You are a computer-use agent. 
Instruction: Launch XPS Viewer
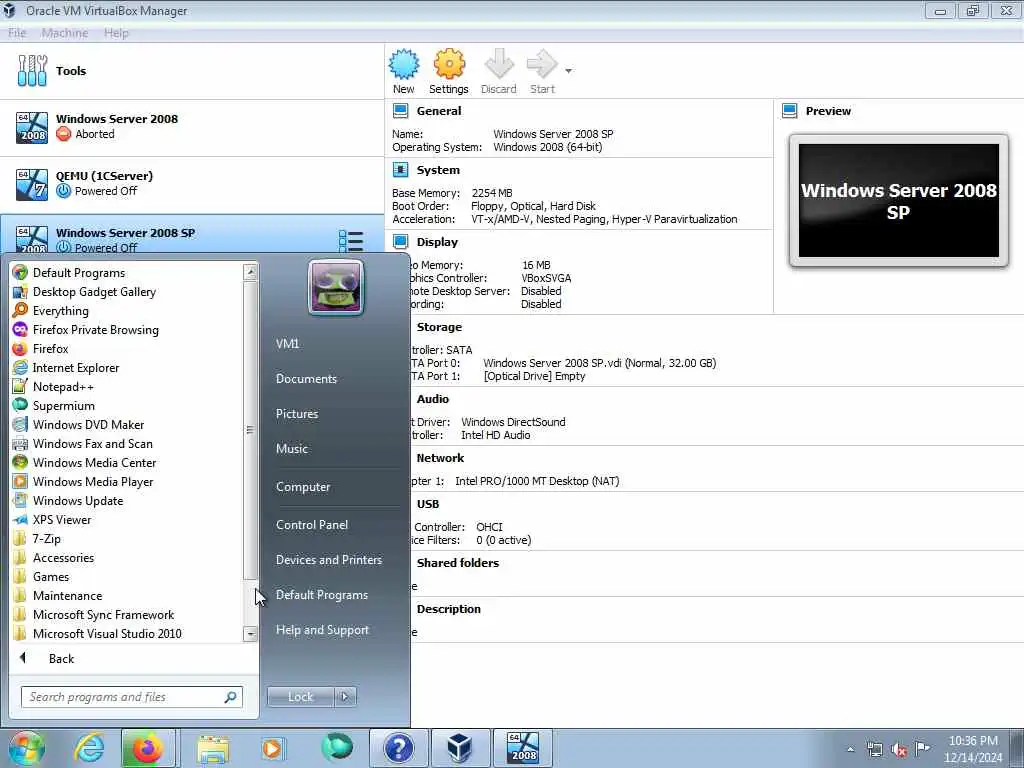point(127,519)
